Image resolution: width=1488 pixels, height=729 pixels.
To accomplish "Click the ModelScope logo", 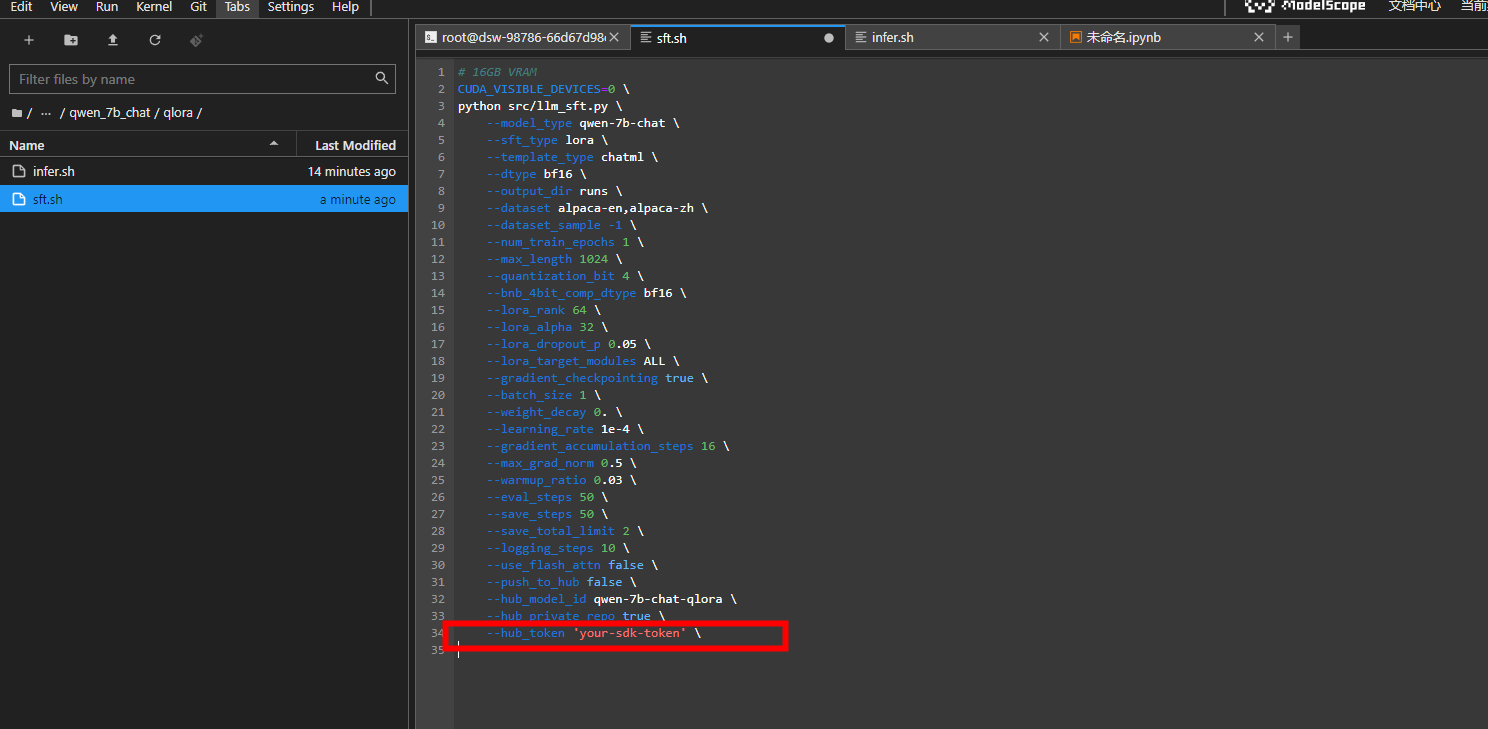I will [x=1305, y=6].
